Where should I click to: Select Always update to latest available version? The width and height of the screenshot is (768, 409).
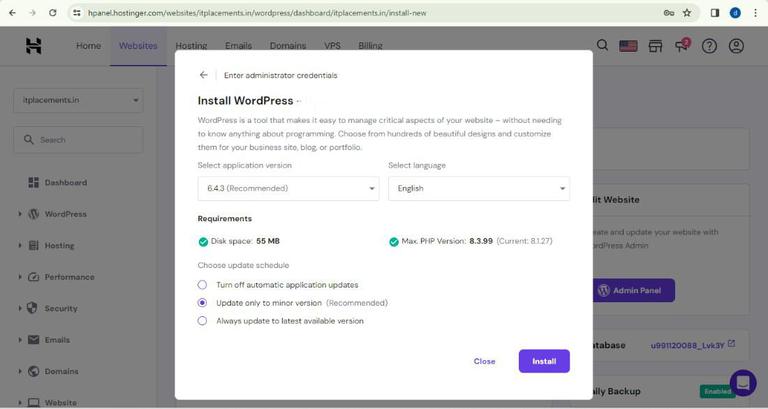coord(203,321)
